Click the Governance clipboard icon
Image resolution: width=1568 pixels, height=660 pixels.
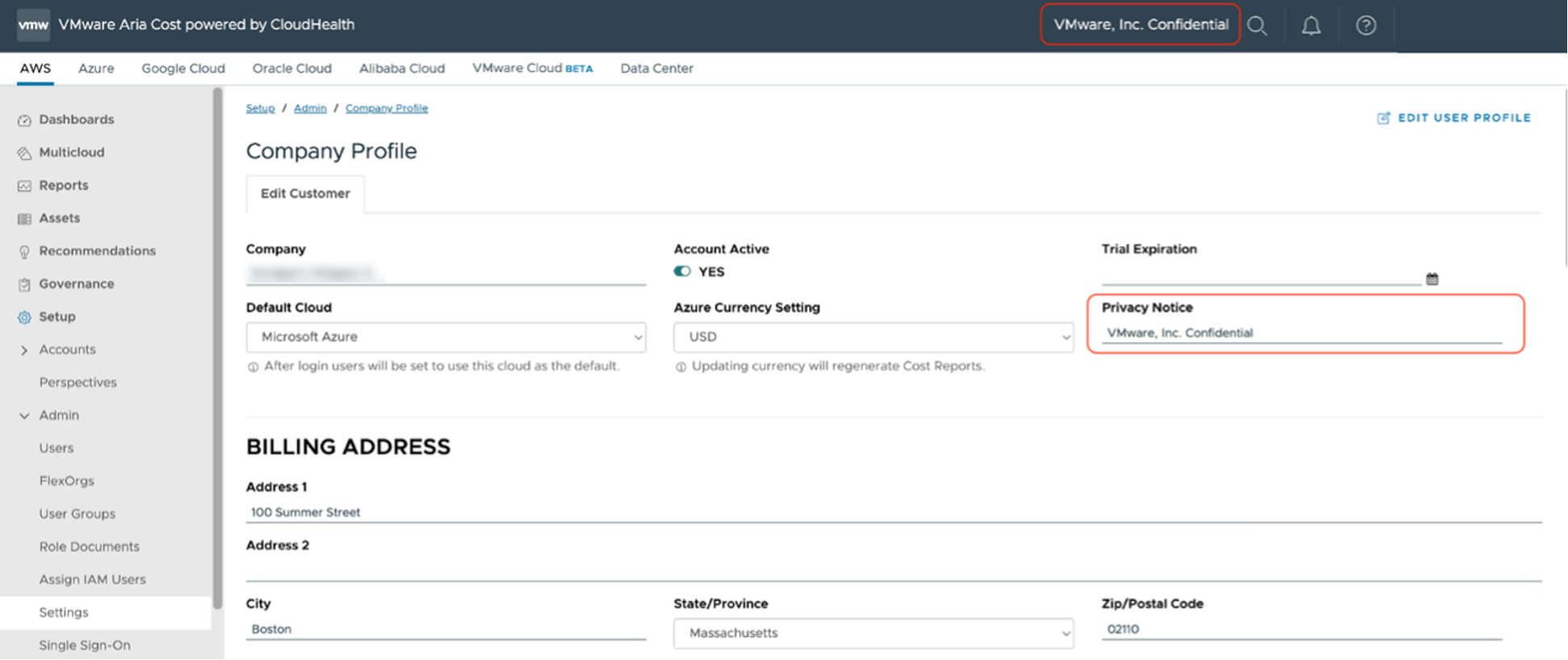pos(24,285)
